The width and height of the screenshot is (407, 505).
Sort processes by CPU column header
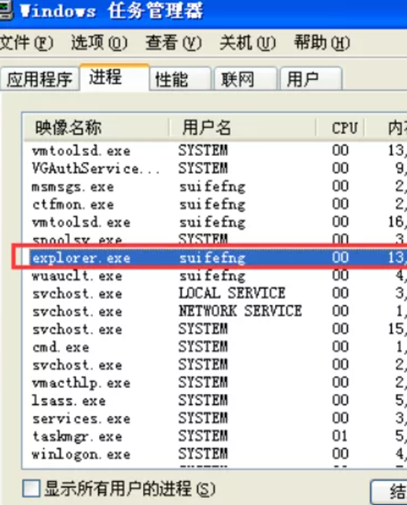click(340, 127)
